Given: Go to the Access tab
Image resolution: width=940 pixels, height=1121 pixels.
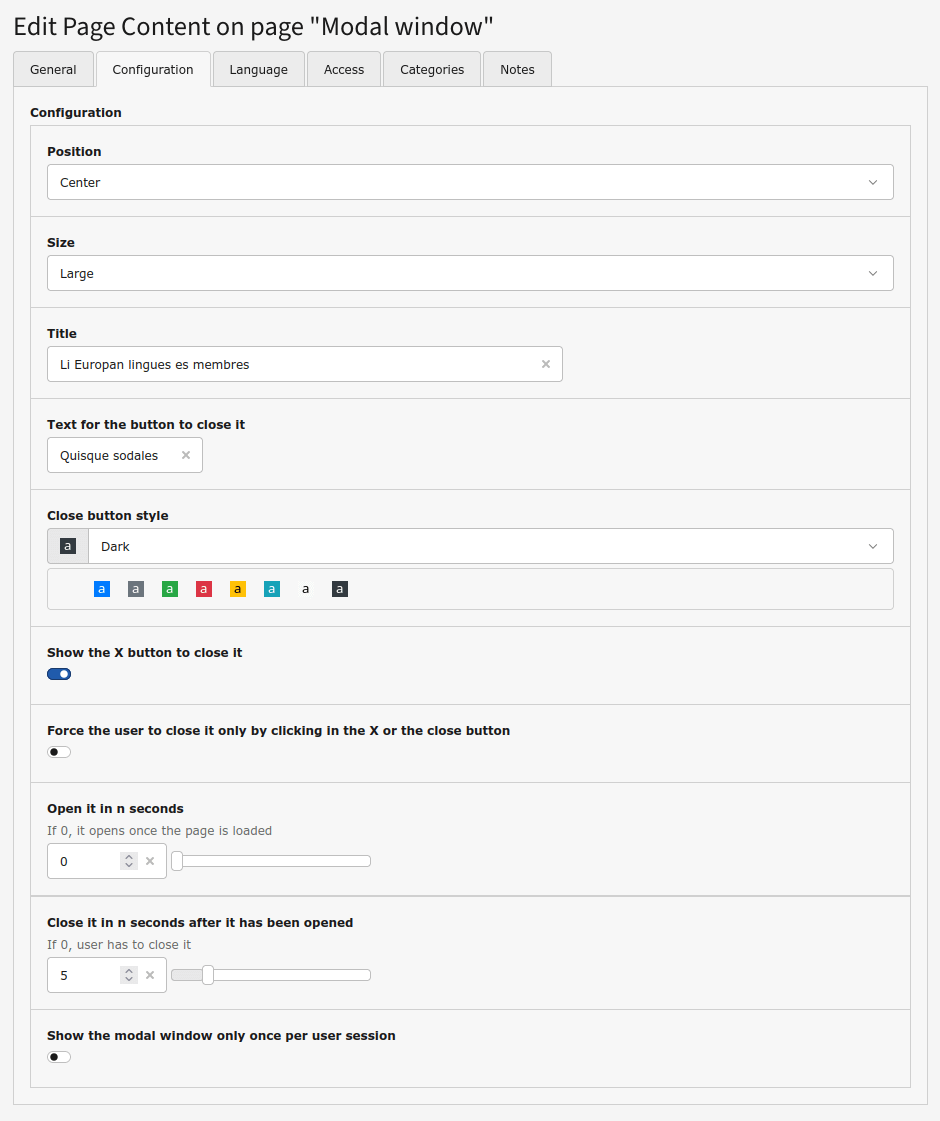Looking at the screenshot, I should (x=344, y=70).
